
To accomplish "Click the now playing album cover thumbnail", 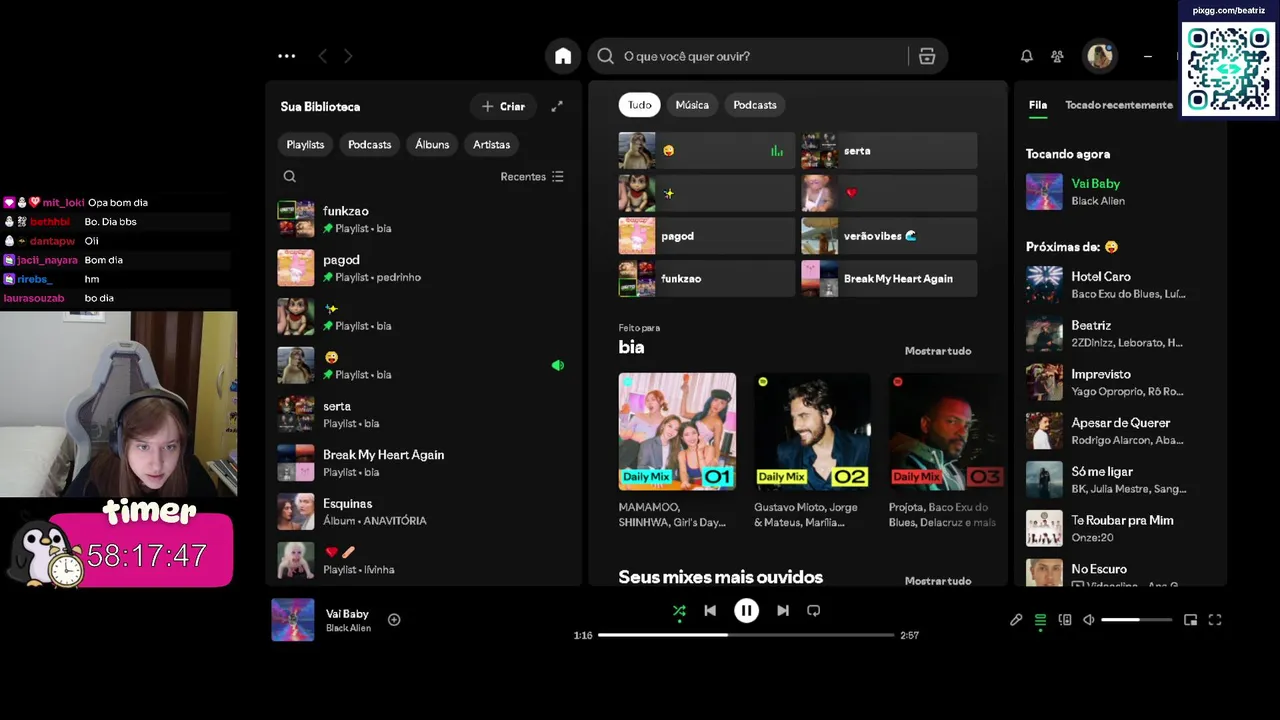I will (x=293, y=620).
